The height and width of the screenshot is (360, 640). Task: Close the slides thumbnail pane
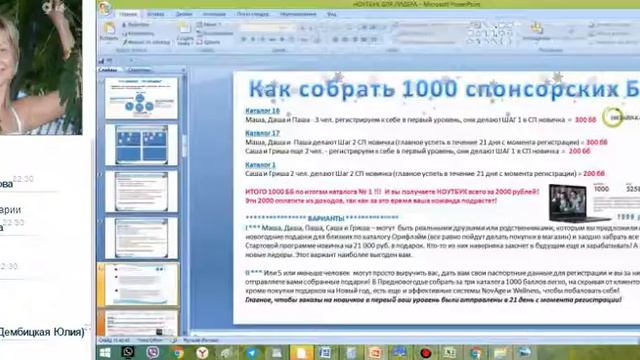[183, 70]
